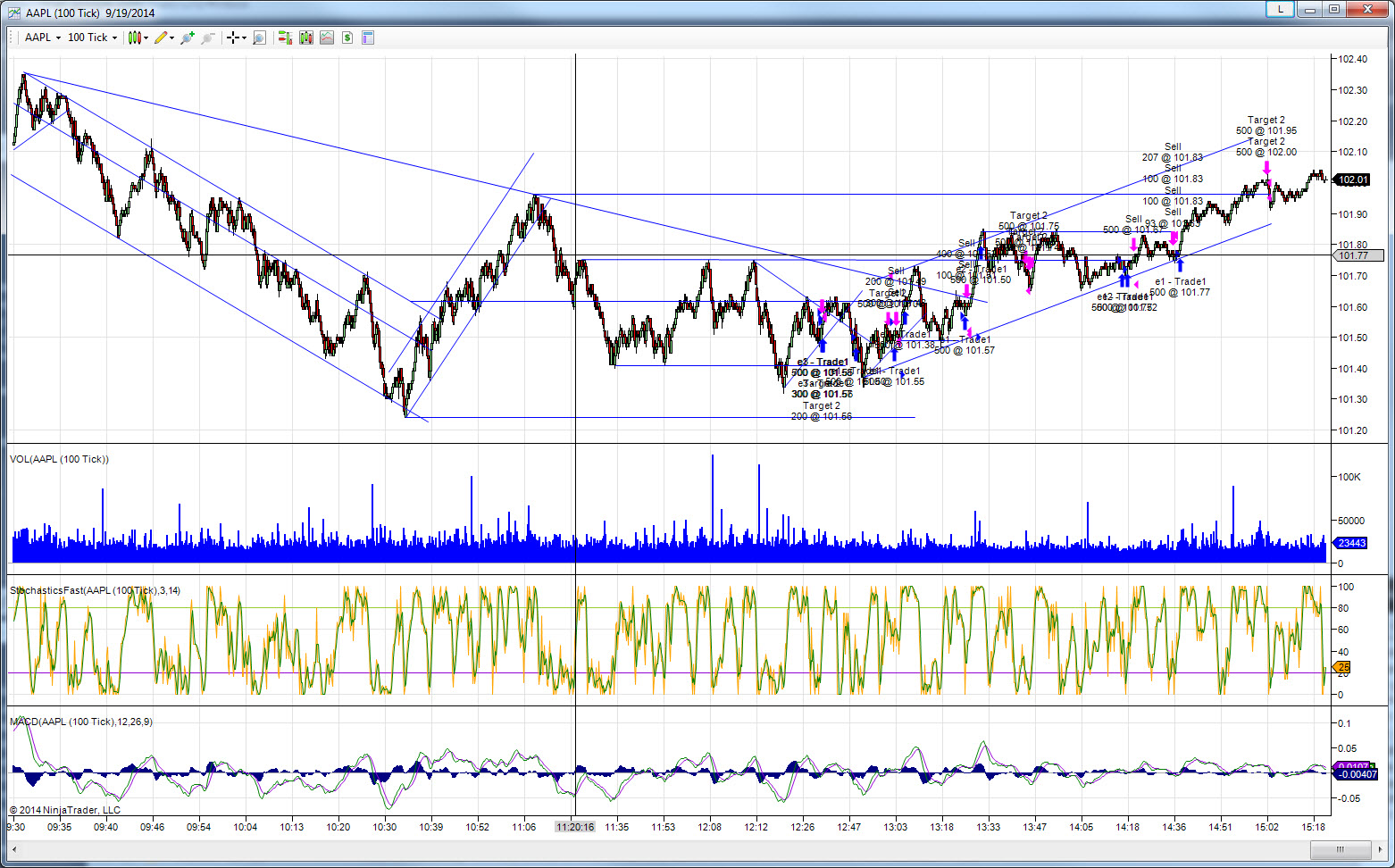The height and width of the screenshot is (868, 1395).
Task: Select the pencil drawing tools icon
Action: [x=161, y=38]
